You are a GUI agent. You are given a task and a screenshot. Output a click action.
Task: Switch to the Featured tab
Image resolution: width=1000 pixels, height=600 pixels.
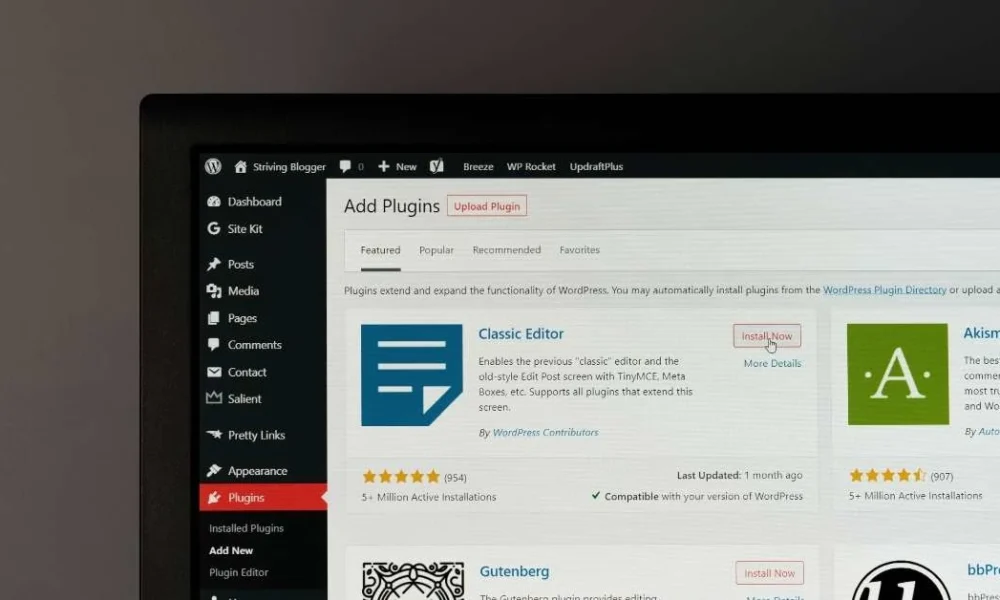coord(380,250)
